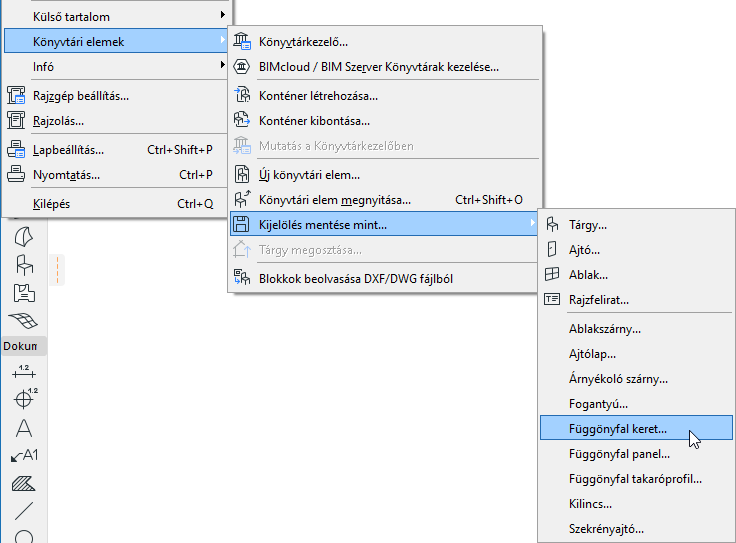Choose Kilincs from the submenu
This screenshot has height=543, width=736.
point(636,504)
